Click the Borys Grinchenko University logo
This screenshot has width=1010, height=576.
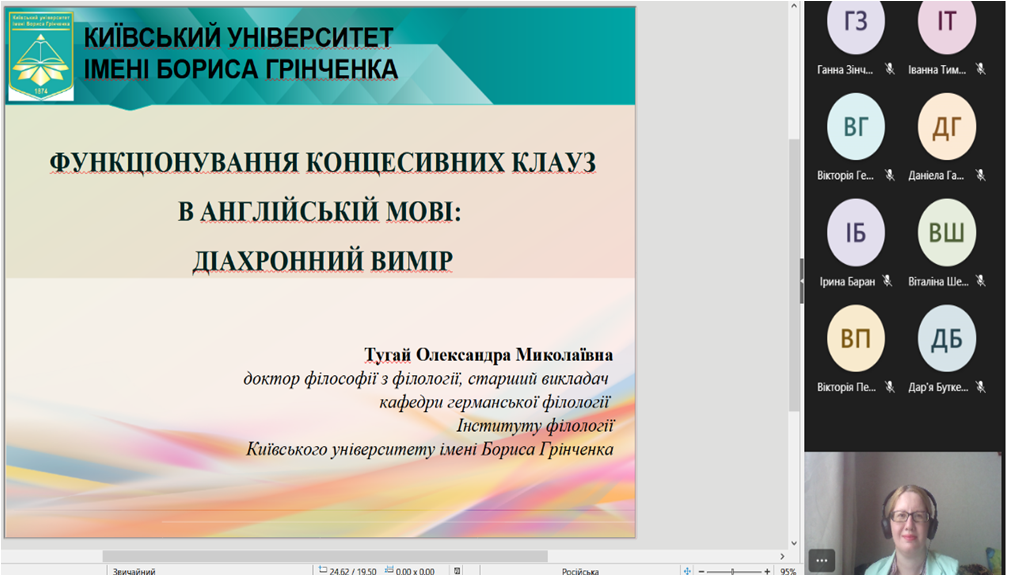click(x=40, y=55)
